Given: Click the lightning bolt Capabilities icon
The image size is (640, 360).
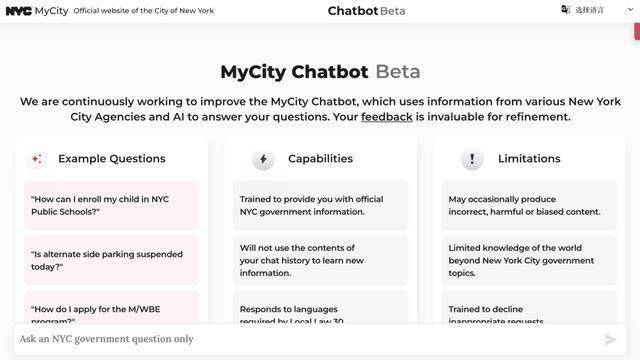Looking at the screenshot, I should click(x=263, y=159).
